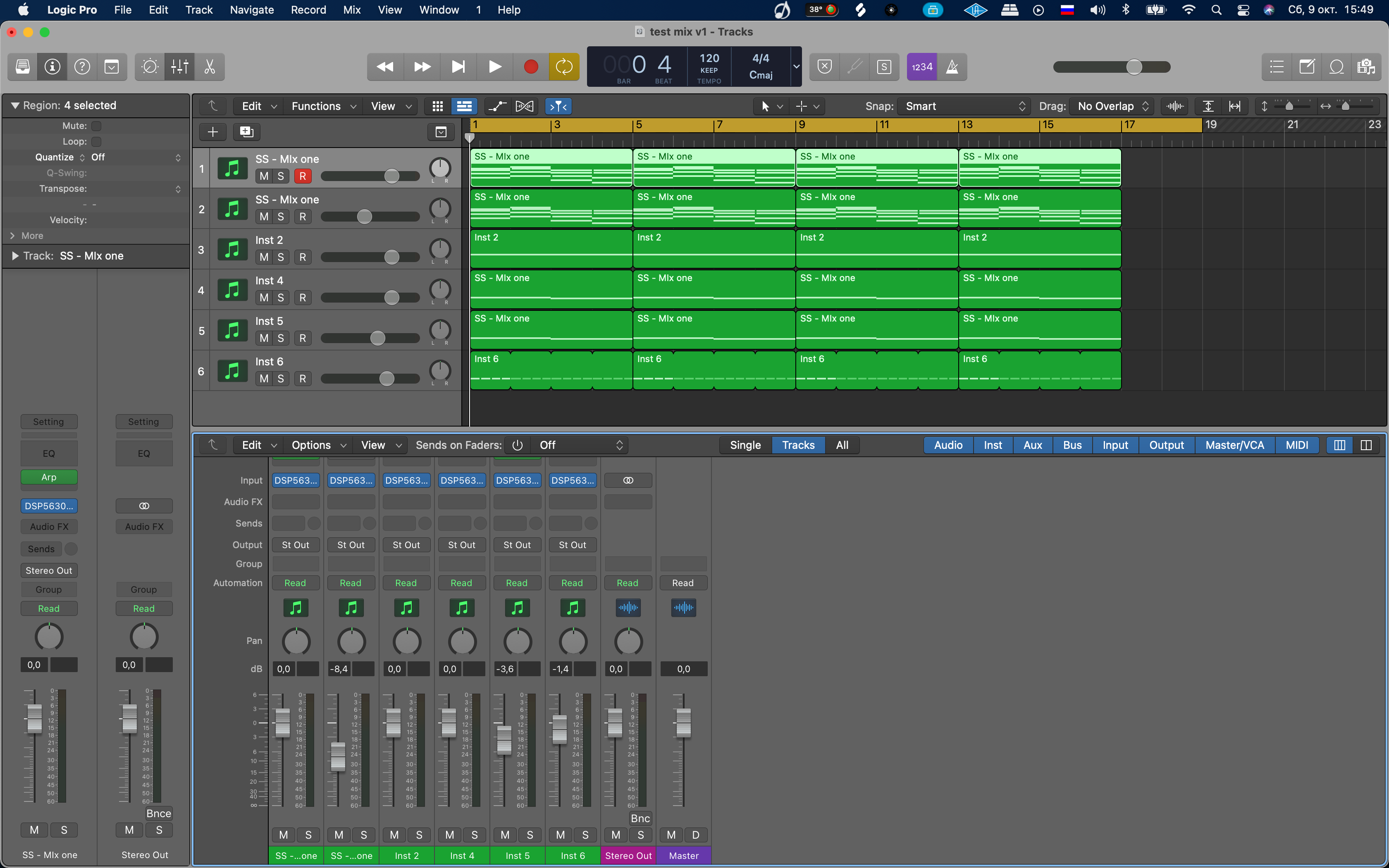The image size is (1389, 868).
Task: Expand the Track SS - MIx one disclosure
Action: 15,256
